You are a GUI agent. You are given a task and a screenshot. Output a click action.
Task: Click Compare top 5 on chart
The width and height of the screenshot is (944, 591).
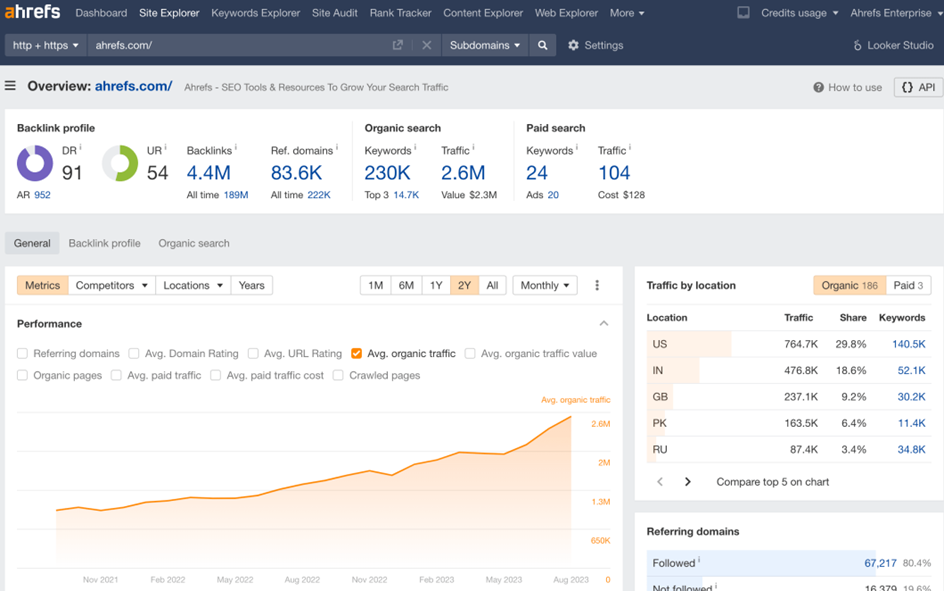coord(772,481)
